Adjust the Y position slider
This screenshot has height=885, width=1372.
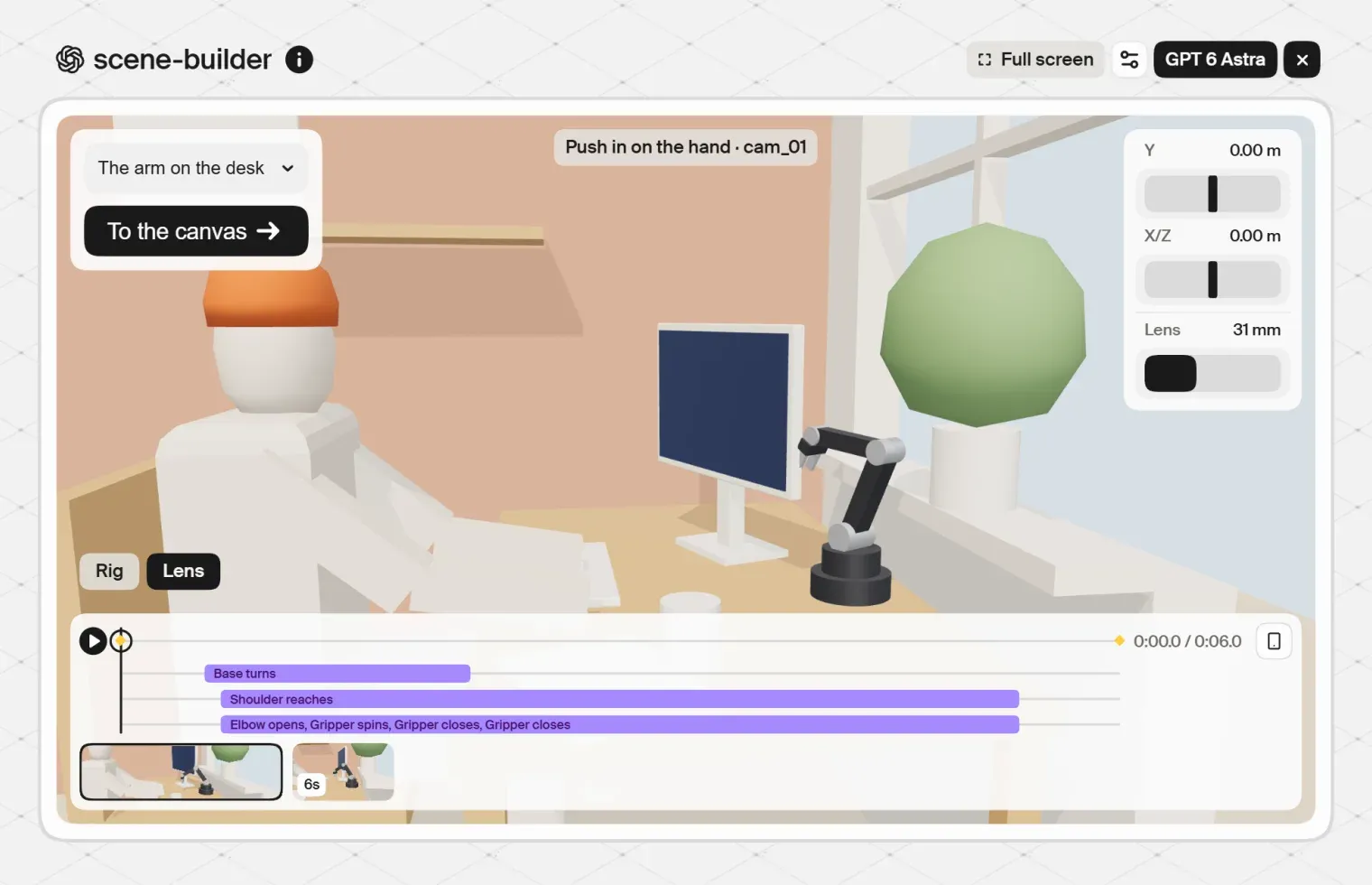tap(1212, 193)
